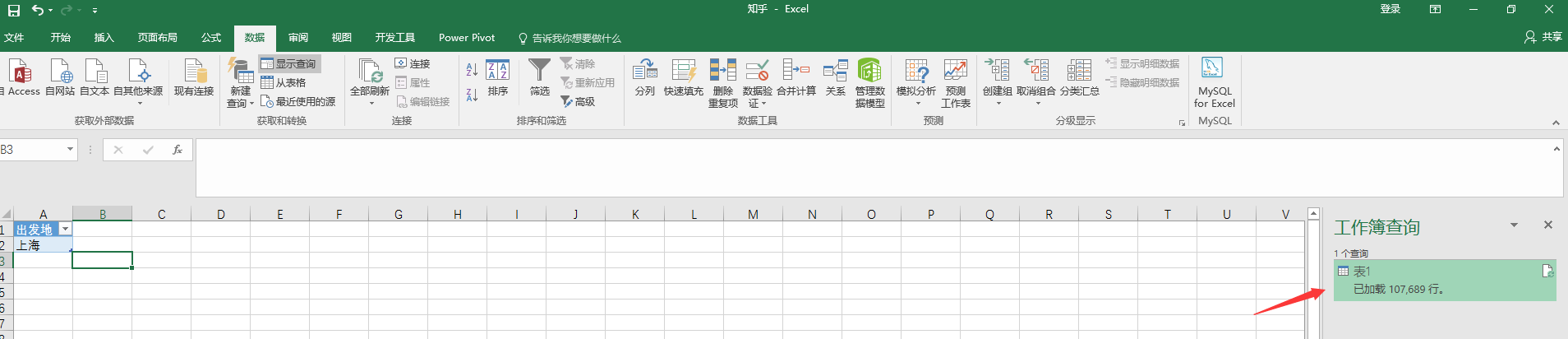
Task: Get external data from web (自网站)
Action: tap(60, 77)
